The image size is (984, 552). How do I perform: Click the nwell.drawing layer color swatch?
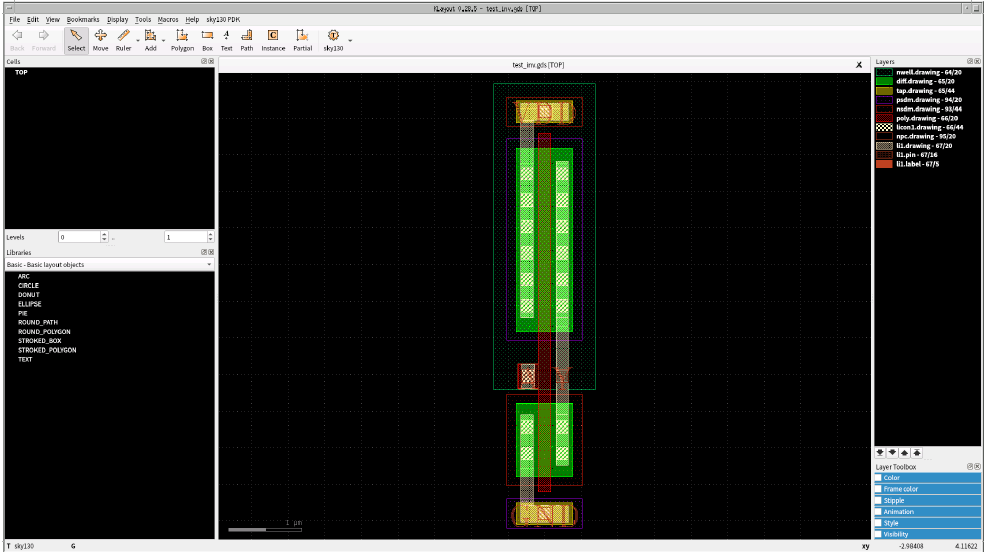[884, 72]
